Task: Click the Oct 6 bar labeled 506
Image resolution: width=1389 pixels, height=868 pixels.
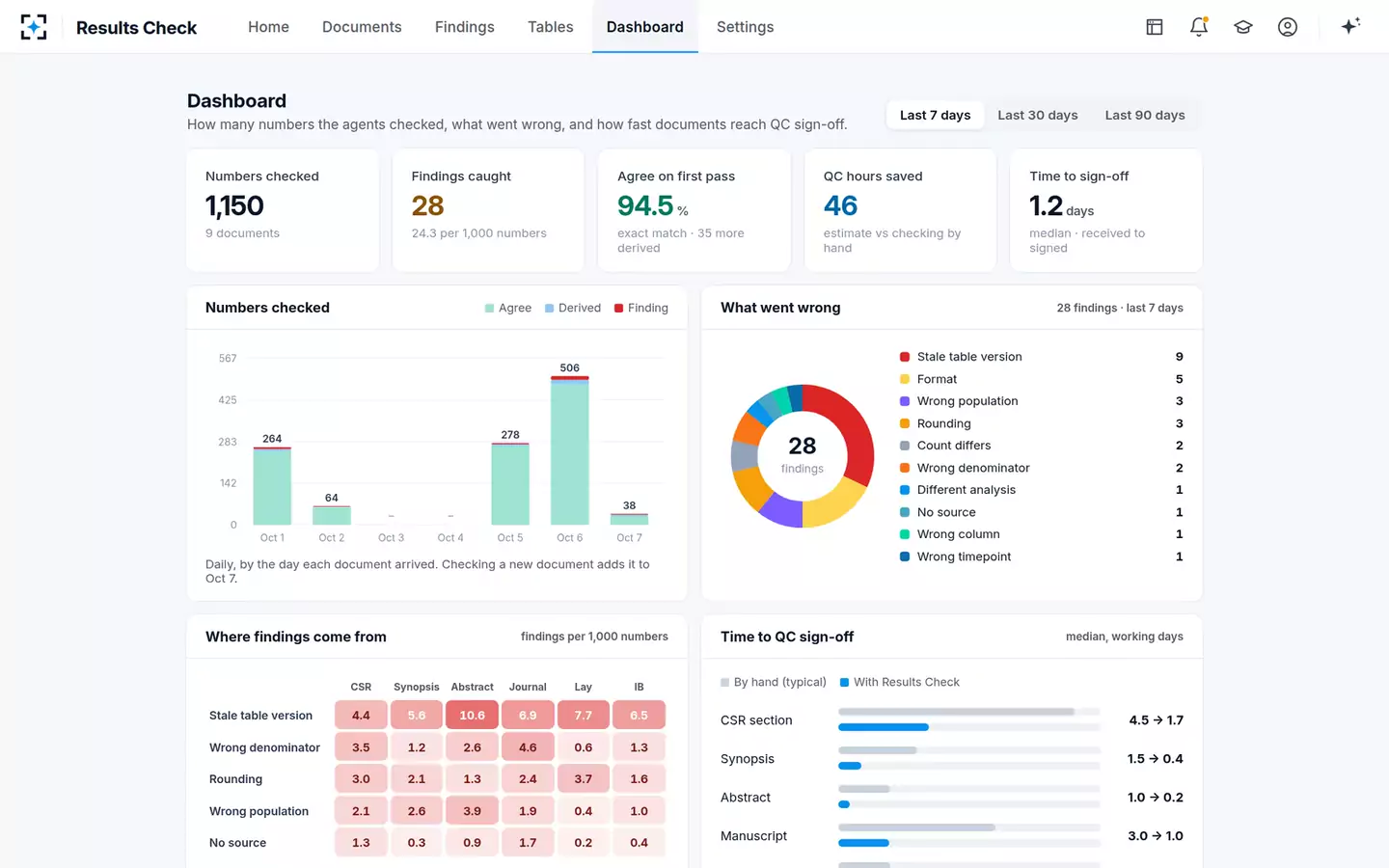Action: (x=570, y=450)
